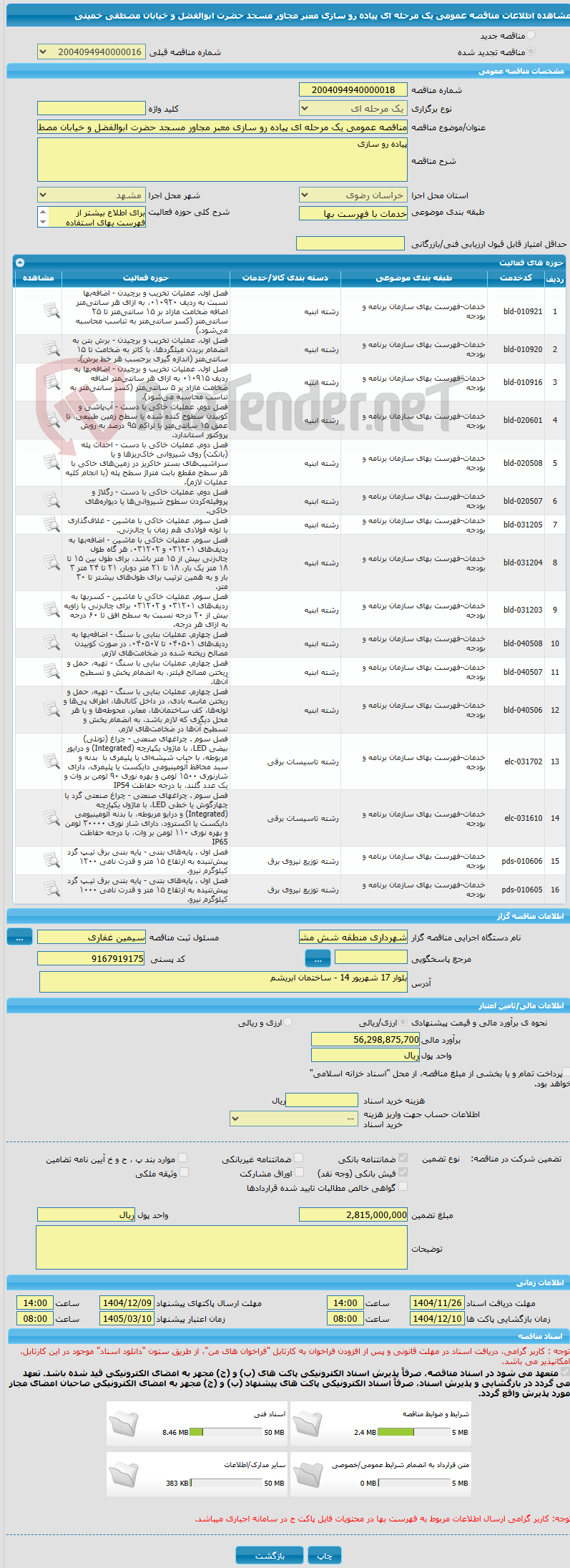Click the ellipsis button next to مسئول ثبت مناقصه
The width and height of the screenshot is (570, 1568).
[x=20, y=937]
